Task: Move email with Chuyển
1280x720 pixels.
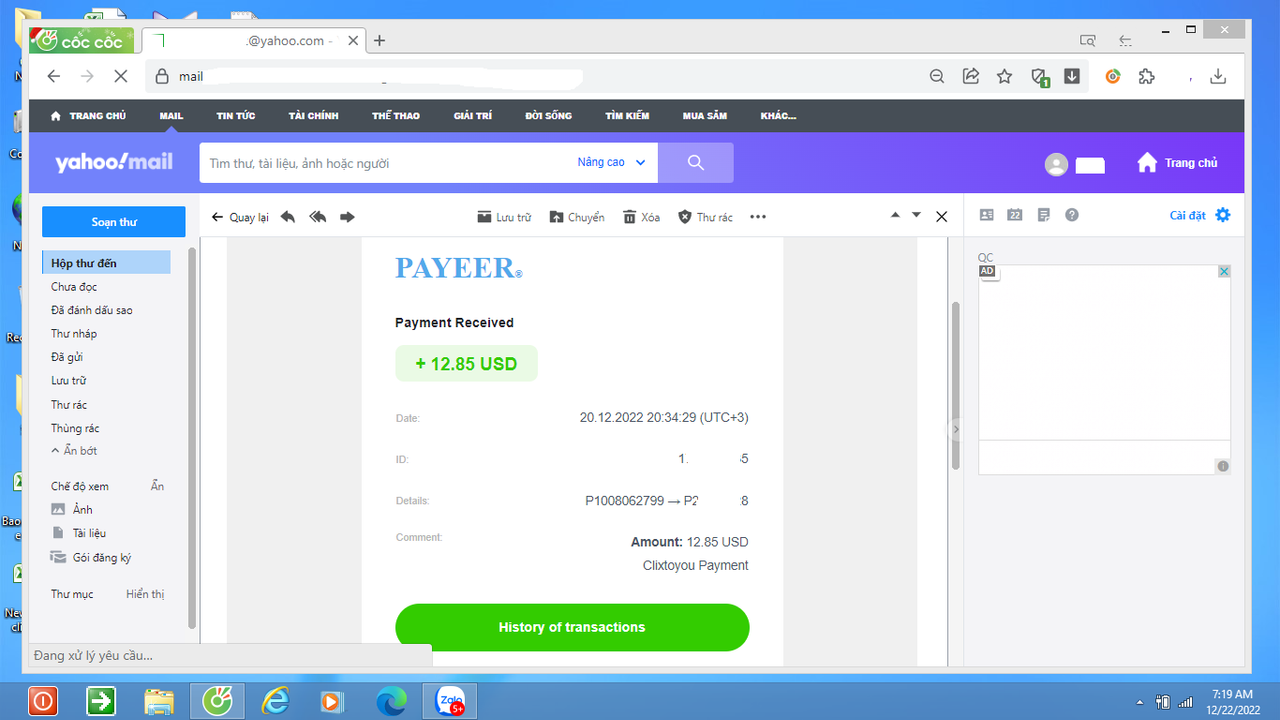Action: point(577,217)
